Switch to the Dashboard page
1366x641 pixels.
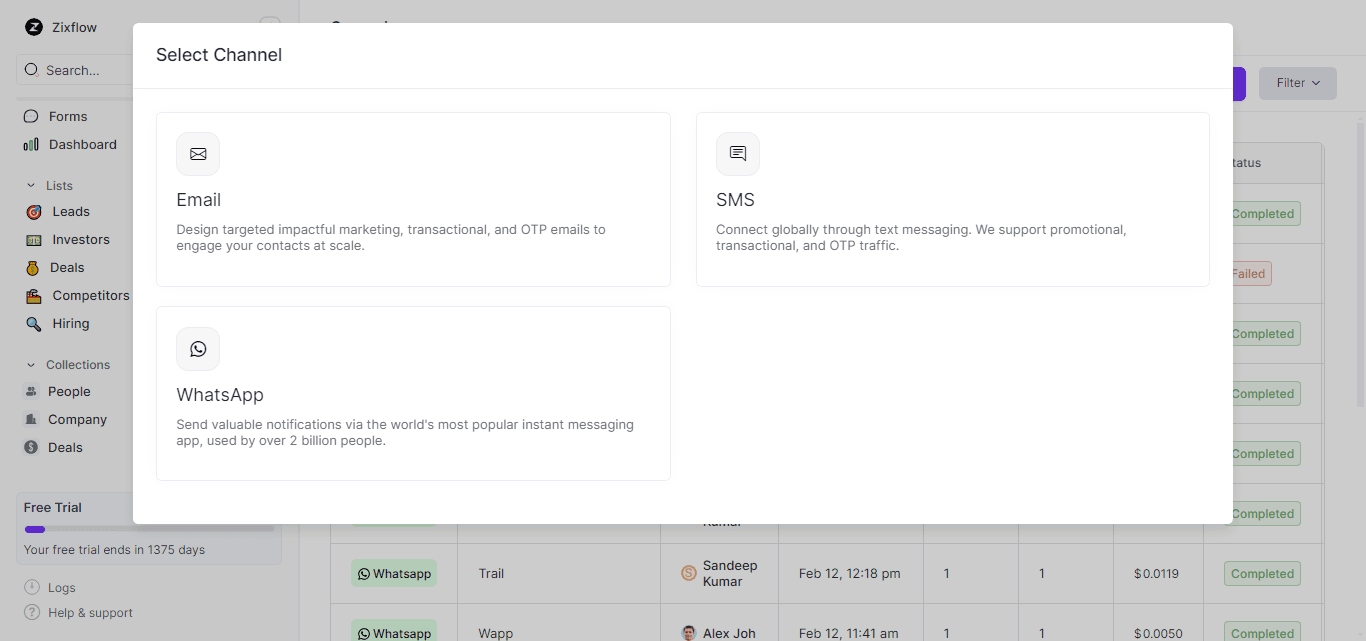(x=82, y=144)
